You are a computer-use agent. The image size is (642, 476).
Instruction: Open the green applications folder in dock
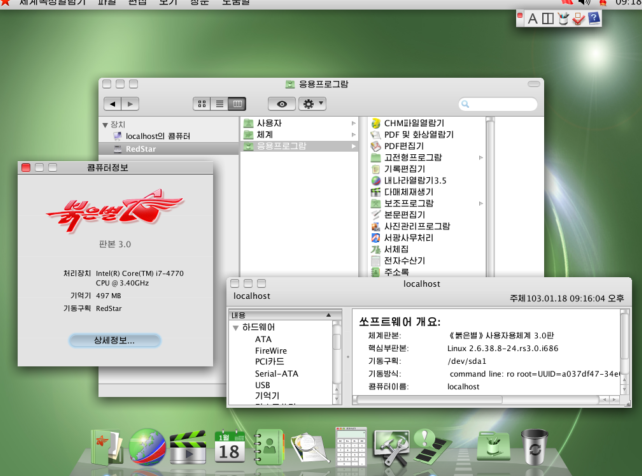(493, 447)
